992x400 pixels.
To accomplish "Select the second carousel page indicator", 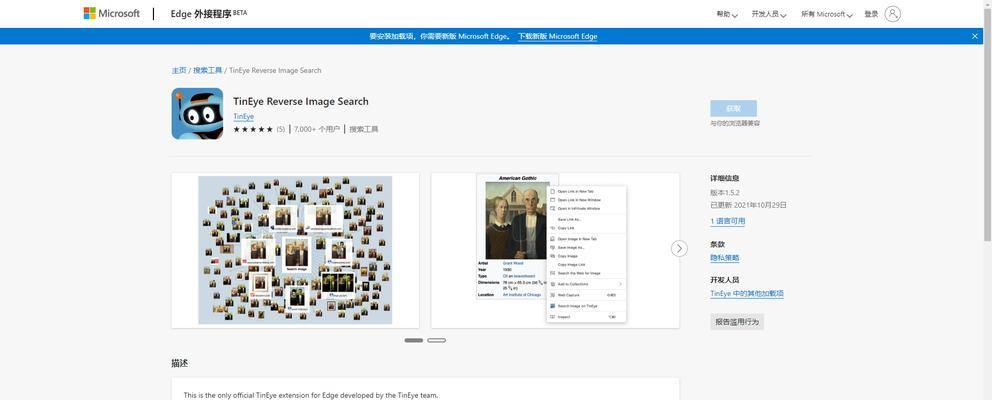I will click(437, 341).
